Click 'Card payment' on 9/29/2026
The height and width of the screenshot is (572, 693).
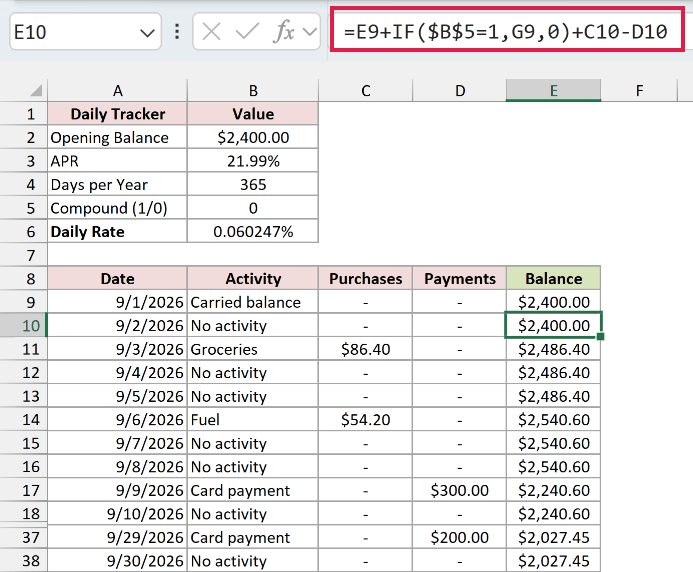point(253,538)
